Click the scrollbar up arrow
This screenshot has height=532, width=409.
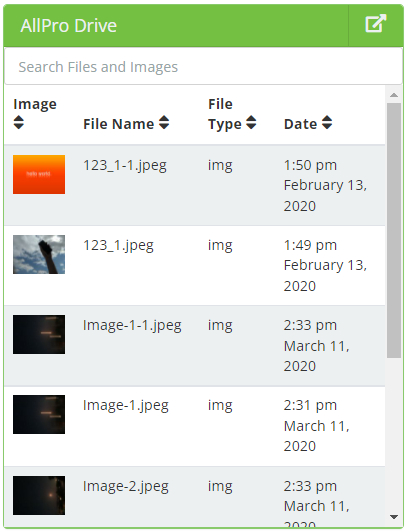click(394, 95)
